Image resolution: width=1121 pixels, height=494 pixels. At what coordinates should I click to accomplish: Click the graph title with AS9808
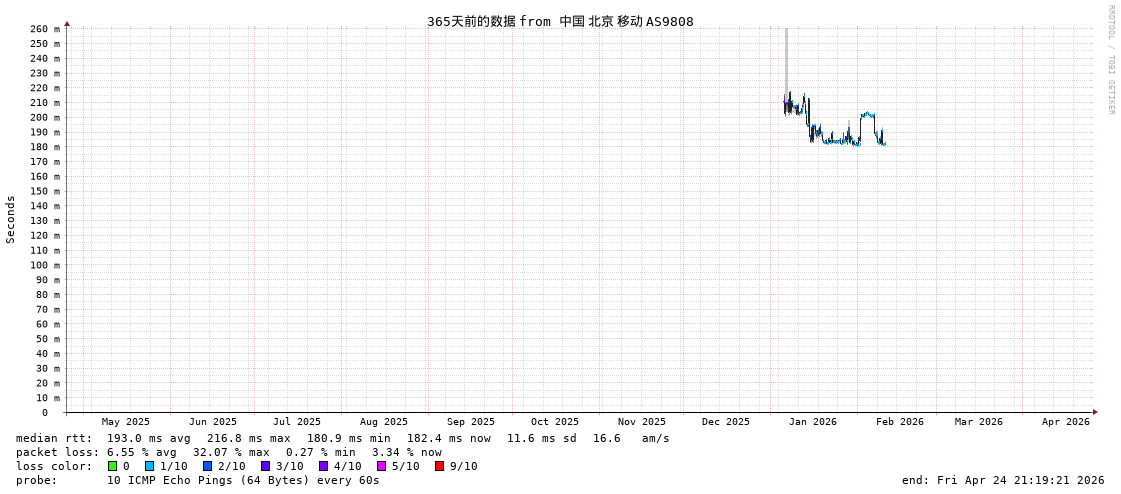pyautogui.click(x=560, y=21)
